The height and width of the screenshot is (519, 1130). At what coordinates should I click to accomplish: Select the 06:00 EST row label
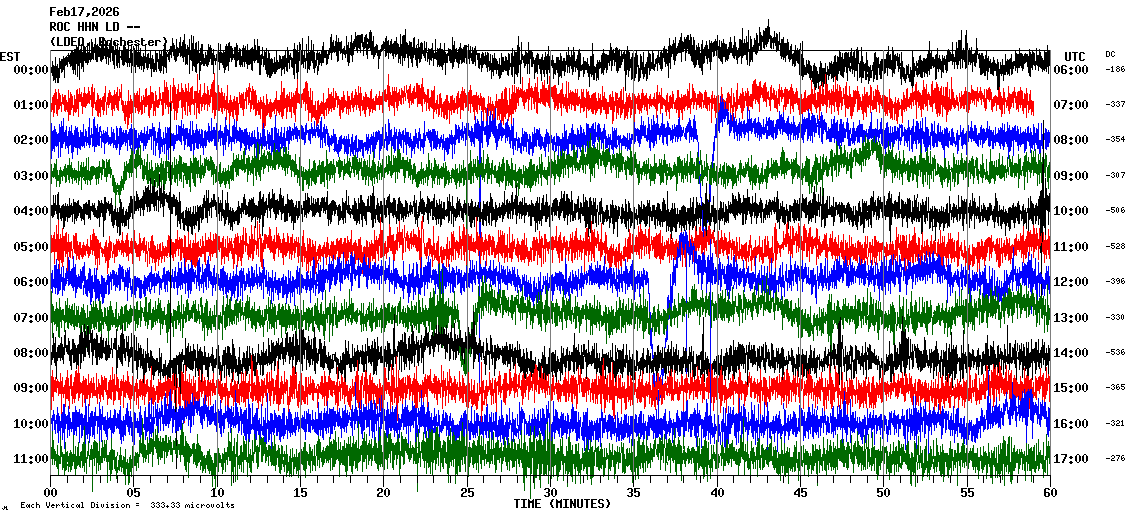point(31,282)
